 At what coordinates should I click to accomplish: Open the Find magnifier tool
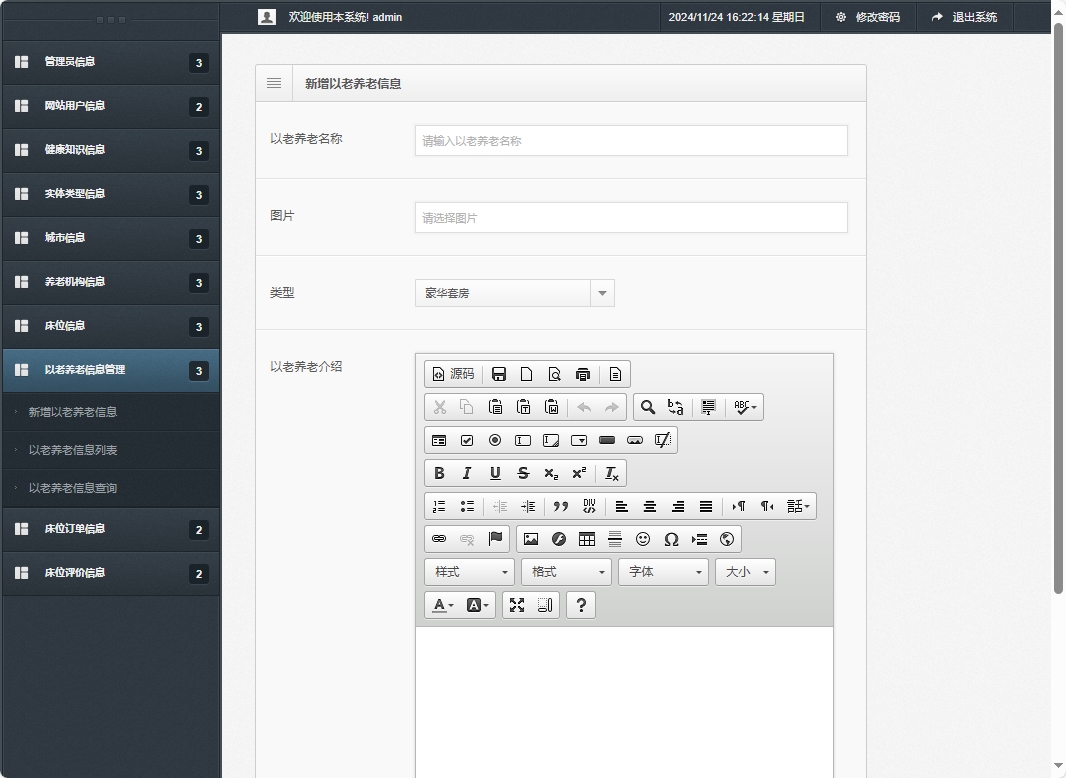pos(648,407)
